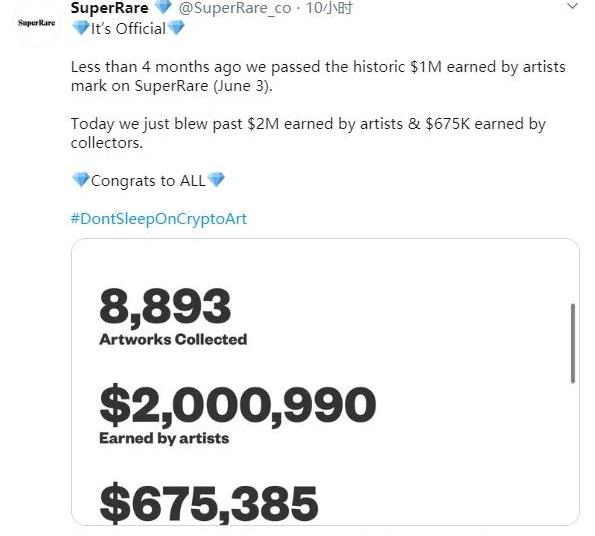Click the Congrats to ALL text
This screenshot has width=595, height=536.
point(148,181)
